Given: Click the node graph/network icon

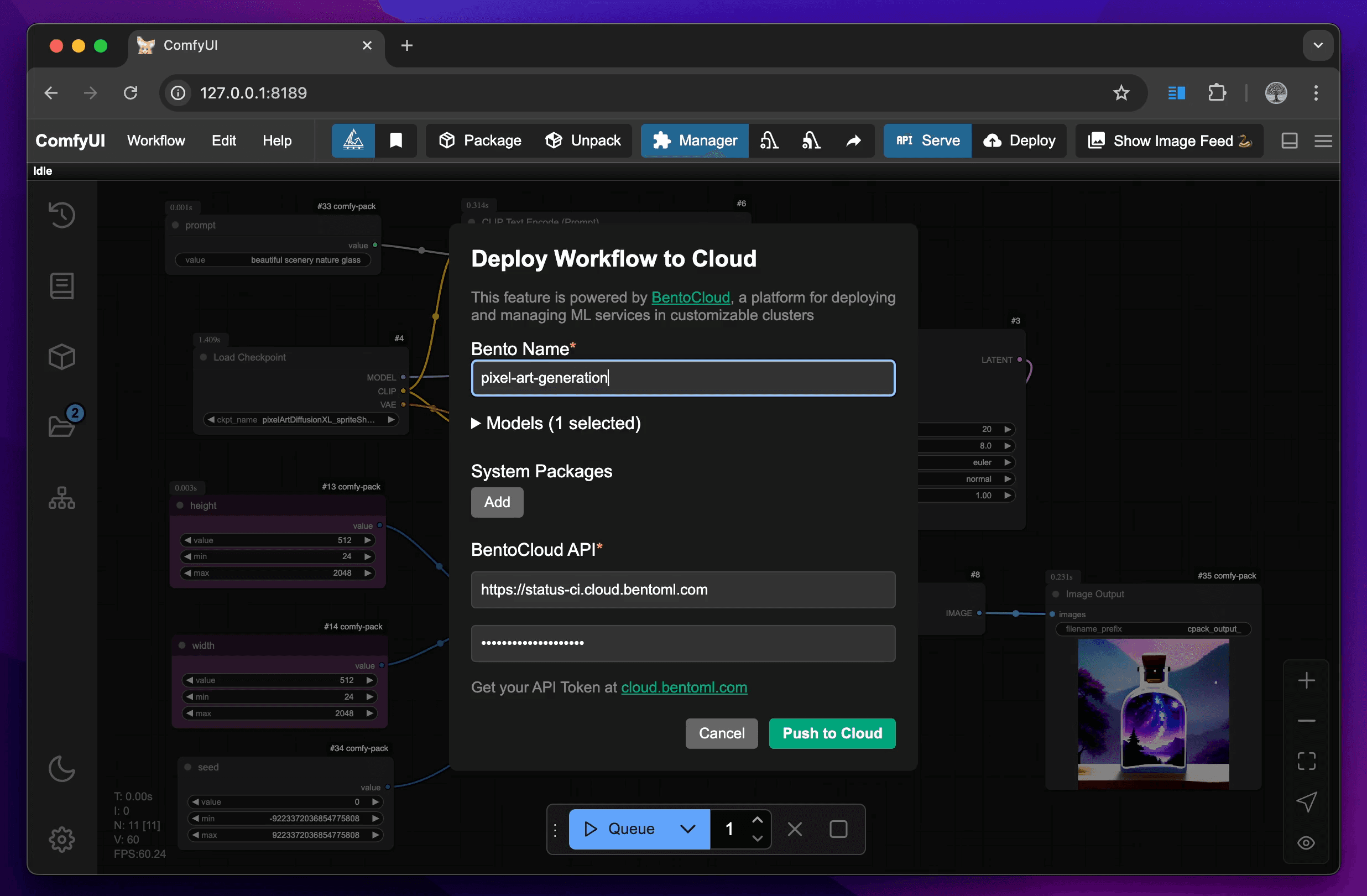Looking at the screenshot, I should point(61,500).
